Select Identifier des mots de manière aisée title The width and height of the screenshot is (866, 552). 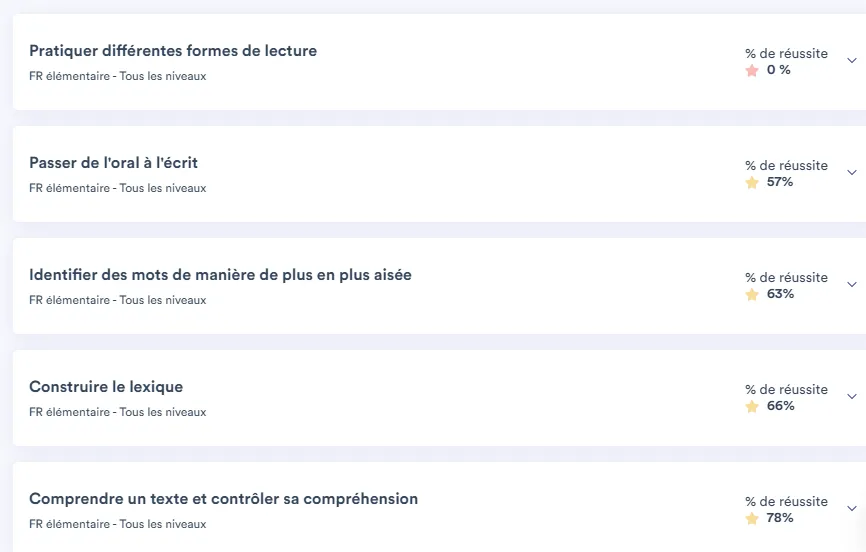pyautogui.click(x=220, y=275)
